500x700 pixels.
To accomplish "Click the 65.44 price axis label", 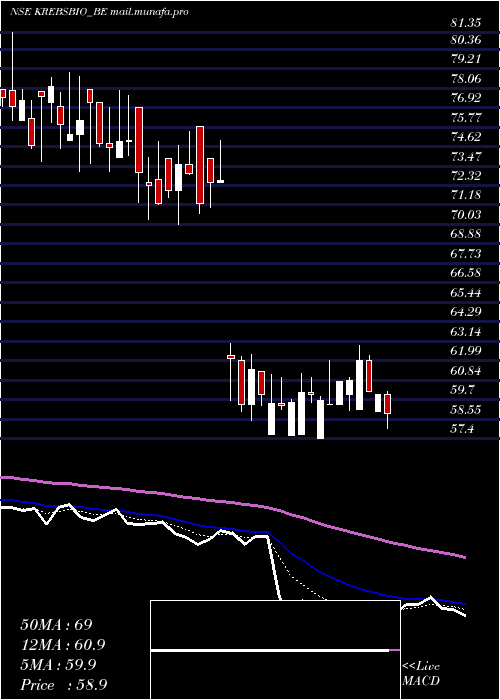I will coord(466,292).
